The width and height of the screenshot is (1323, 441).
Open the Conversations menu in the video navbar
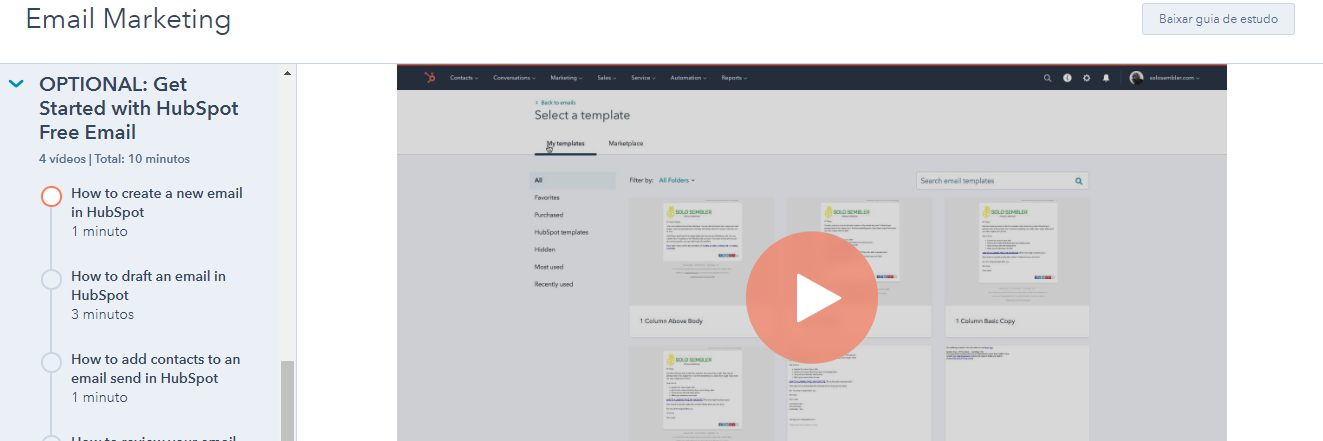(514, 77)
